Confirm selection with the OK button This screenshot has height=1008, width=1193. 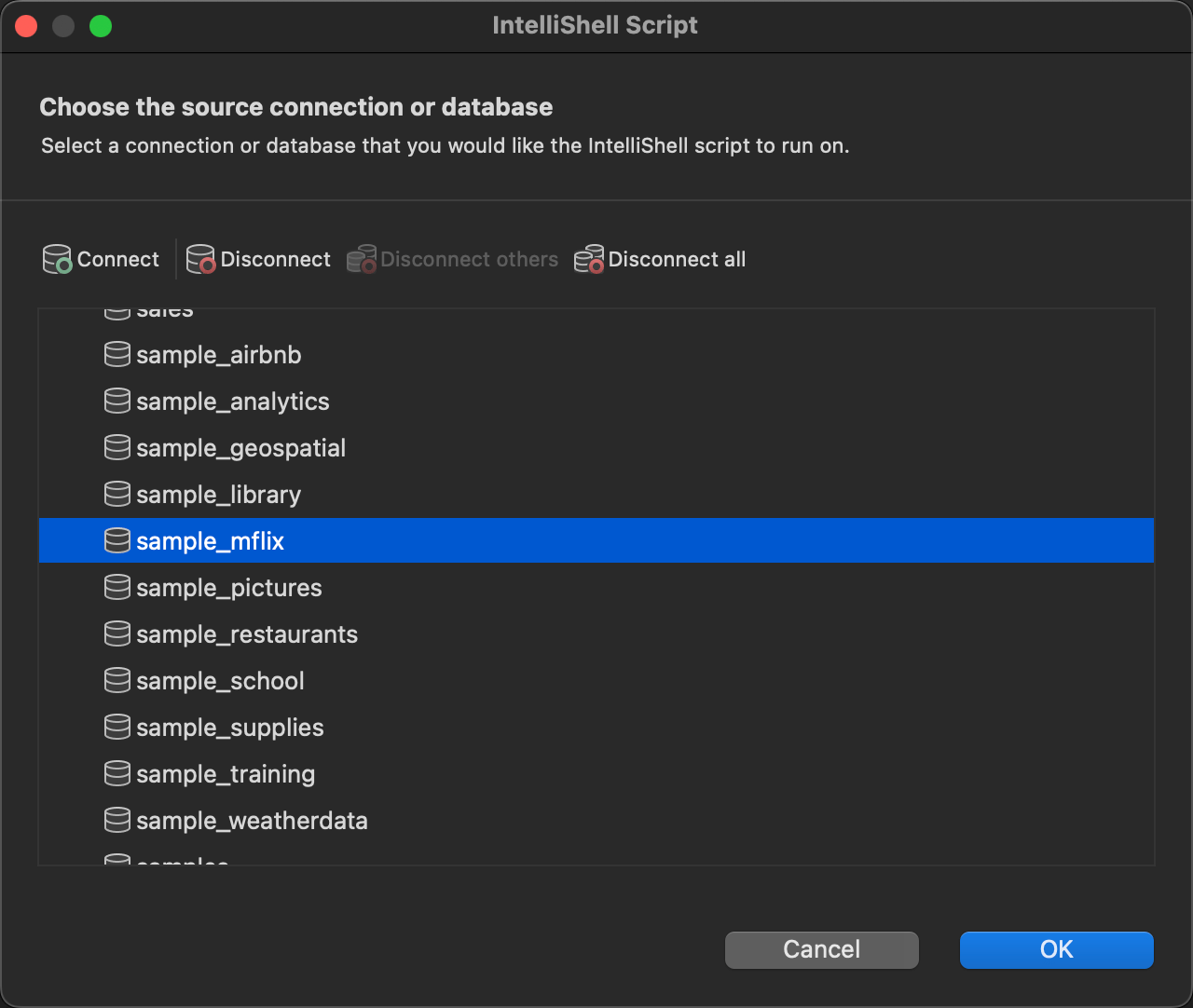1056,949
